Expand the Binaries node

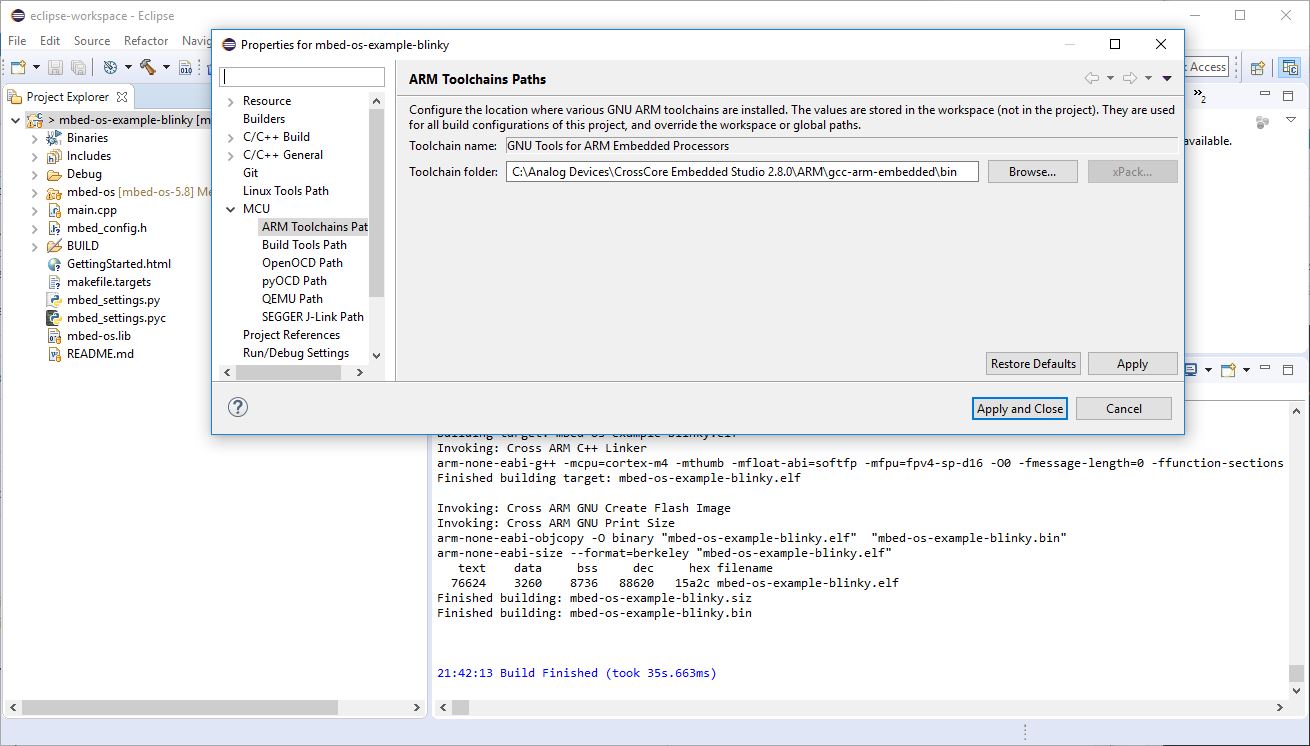coord(34,138)
